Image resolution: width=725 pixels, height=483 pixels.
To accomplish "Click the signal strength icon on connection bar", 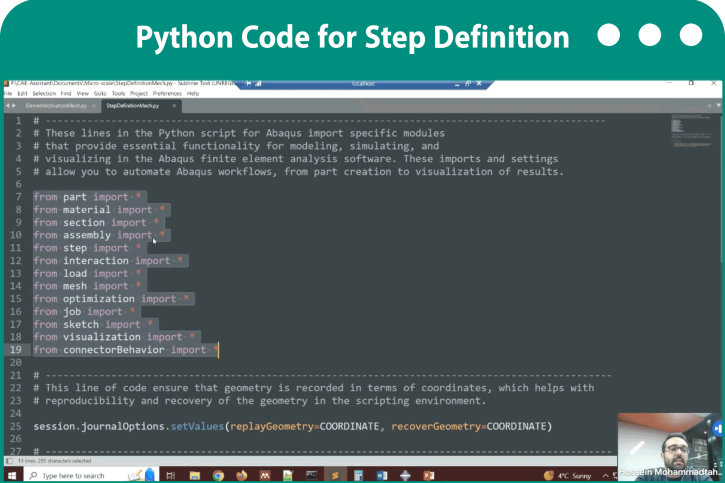I will pyautogui.click(x=258, y=84).
